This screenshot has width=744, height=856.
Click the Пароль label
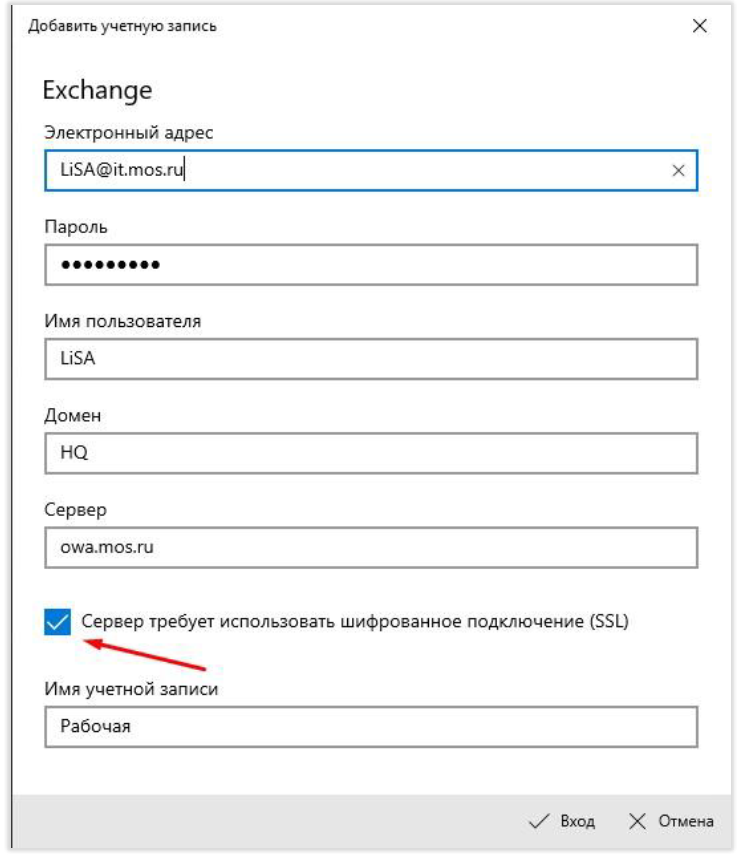(x=76, y=227)
